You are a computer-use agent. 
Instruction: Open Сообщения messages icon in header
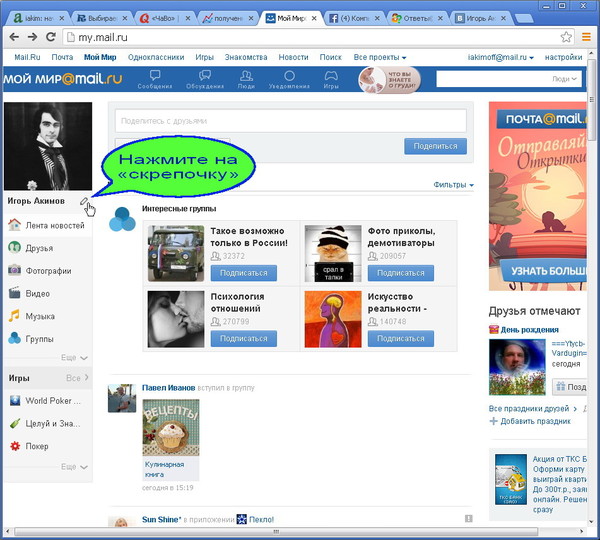click(x=155, y=80)
